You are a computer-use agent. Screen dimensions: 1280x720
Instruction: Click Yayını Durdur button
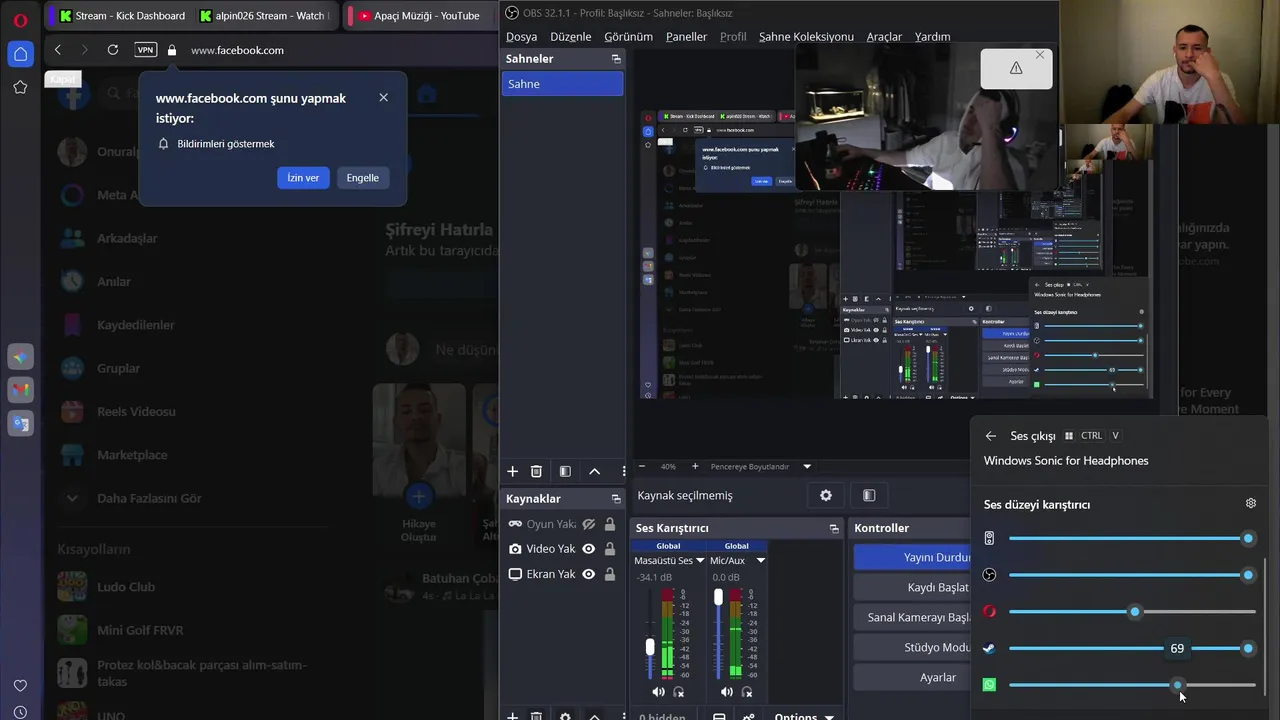point(912,557)
